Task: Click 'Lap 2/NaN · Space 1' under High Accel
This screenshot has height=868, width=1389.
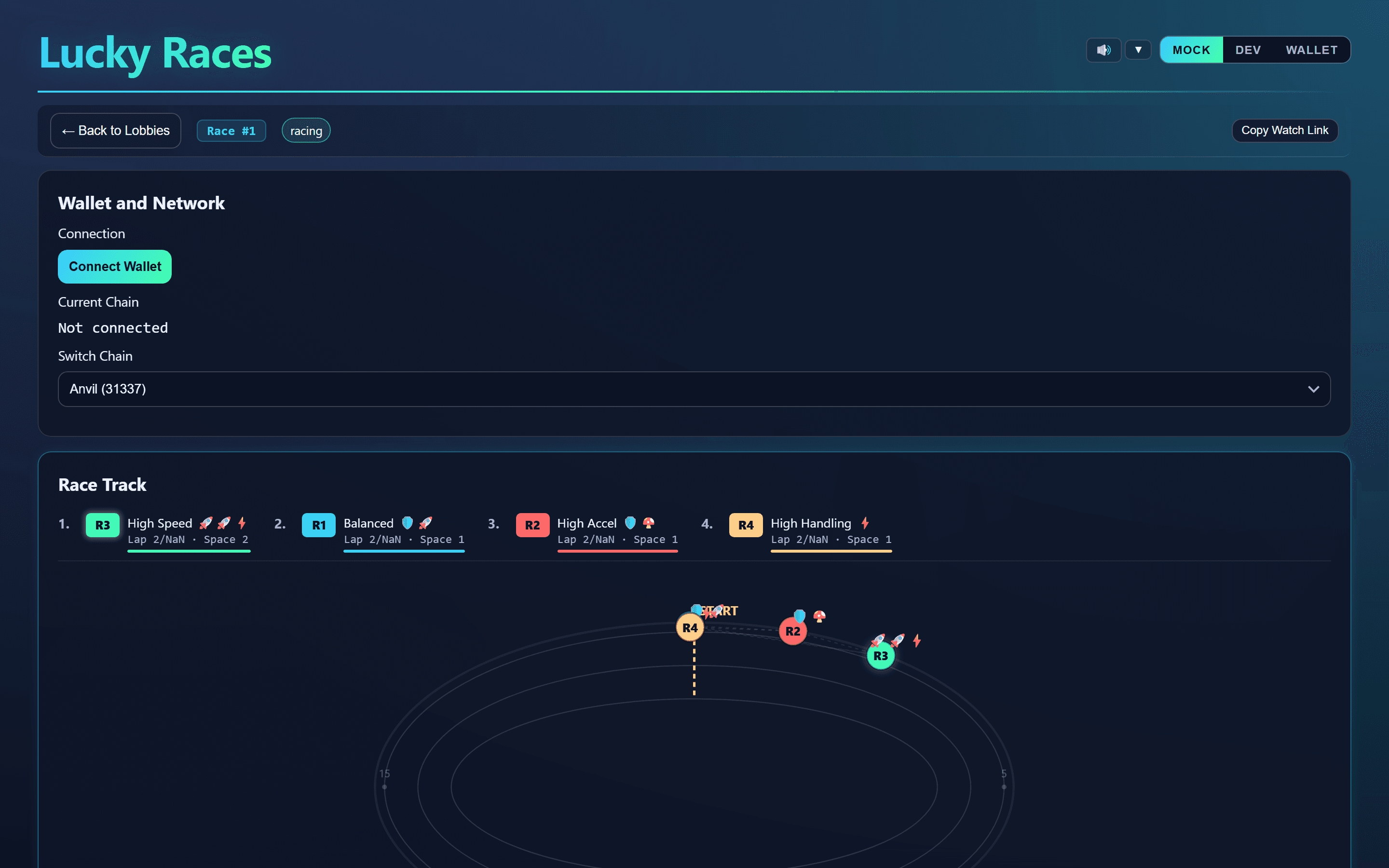Action: point(618,540)
